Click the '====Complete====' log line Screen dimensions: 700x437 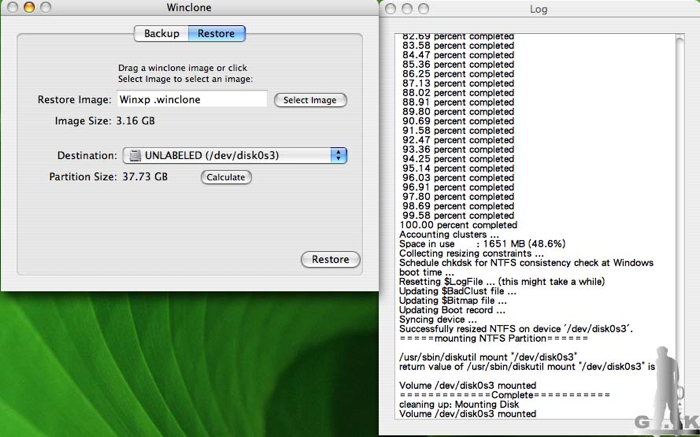[504, 395]
